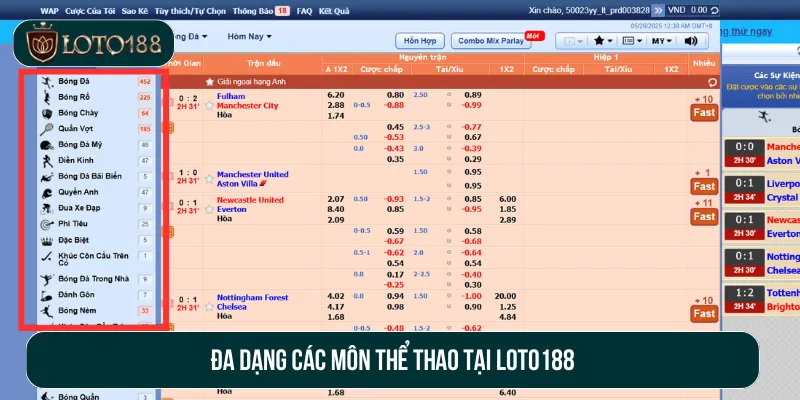Click the Fast button for Manchester United
This screenshot has height=400, width=800.
point(704,186)
